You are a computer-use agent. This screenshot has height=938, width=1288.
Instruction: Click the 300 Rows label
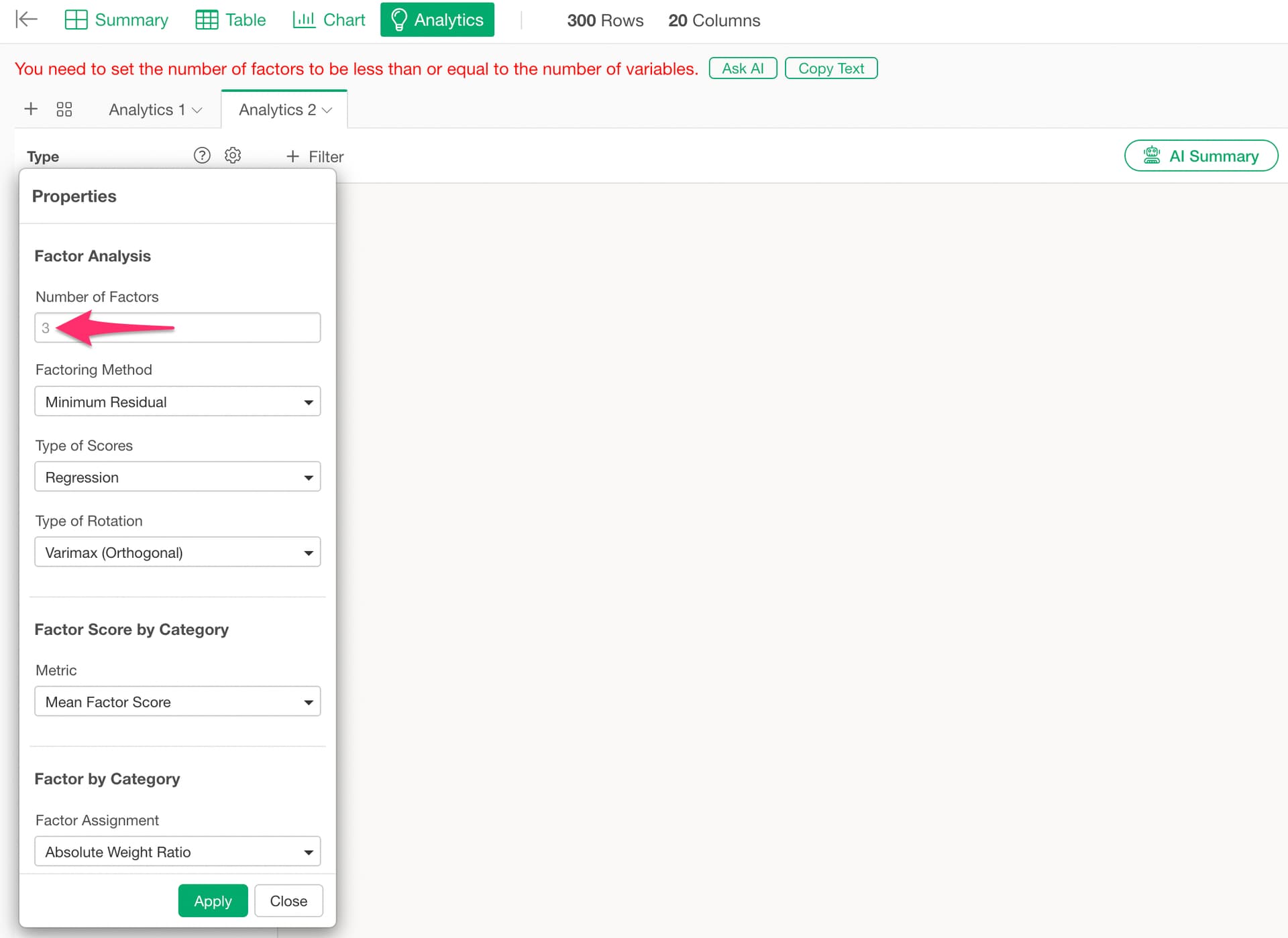click(605, 20)
